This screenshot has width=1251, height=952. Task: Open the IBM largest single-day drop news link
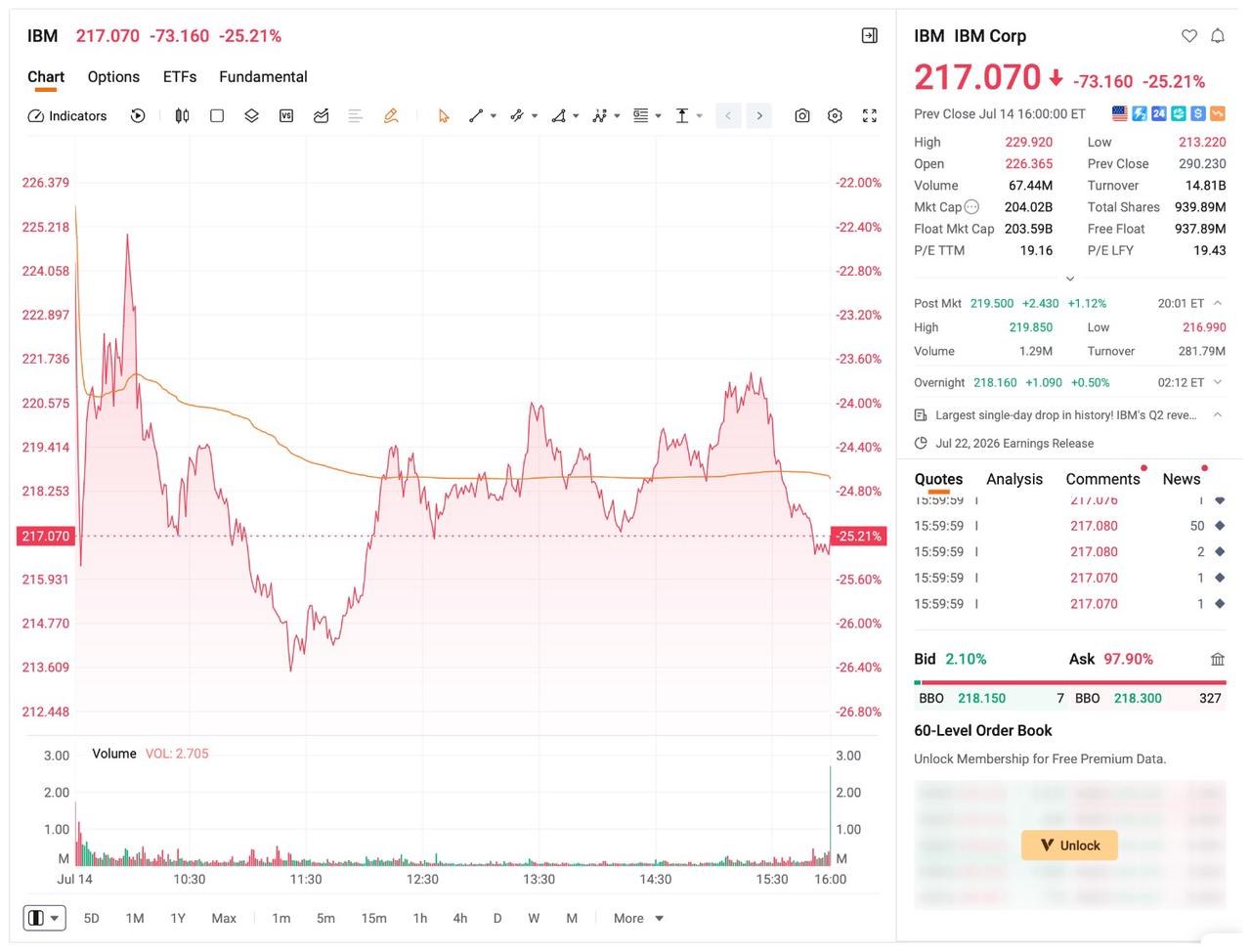point(1065,414)
